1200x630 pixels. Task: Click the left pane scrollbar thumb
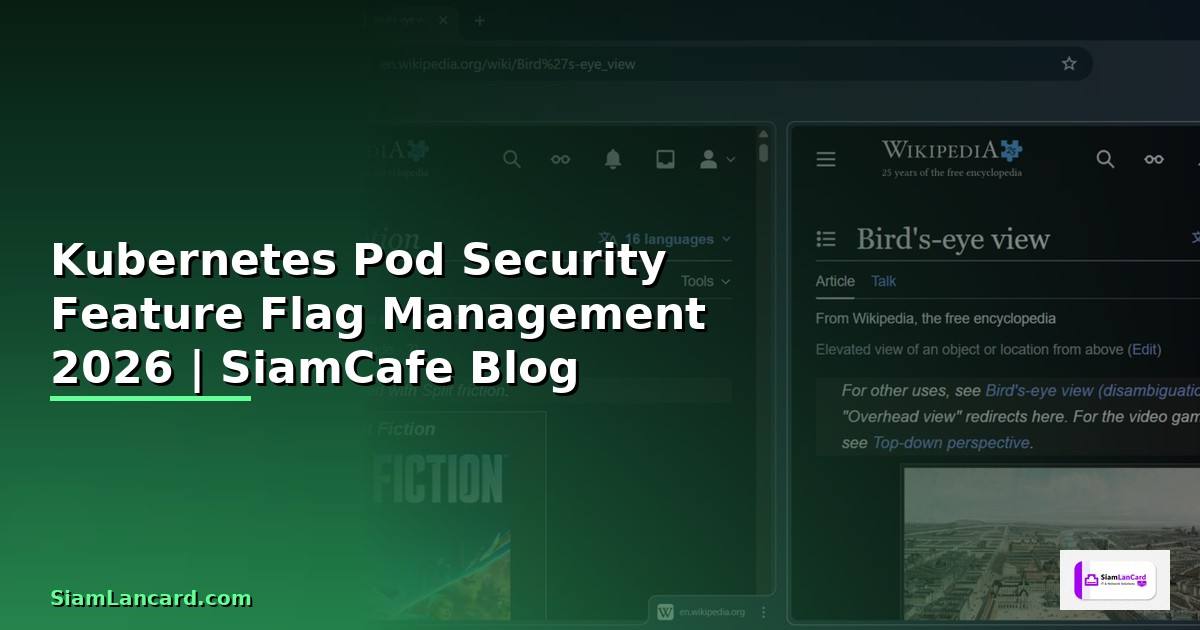(763, 152)
